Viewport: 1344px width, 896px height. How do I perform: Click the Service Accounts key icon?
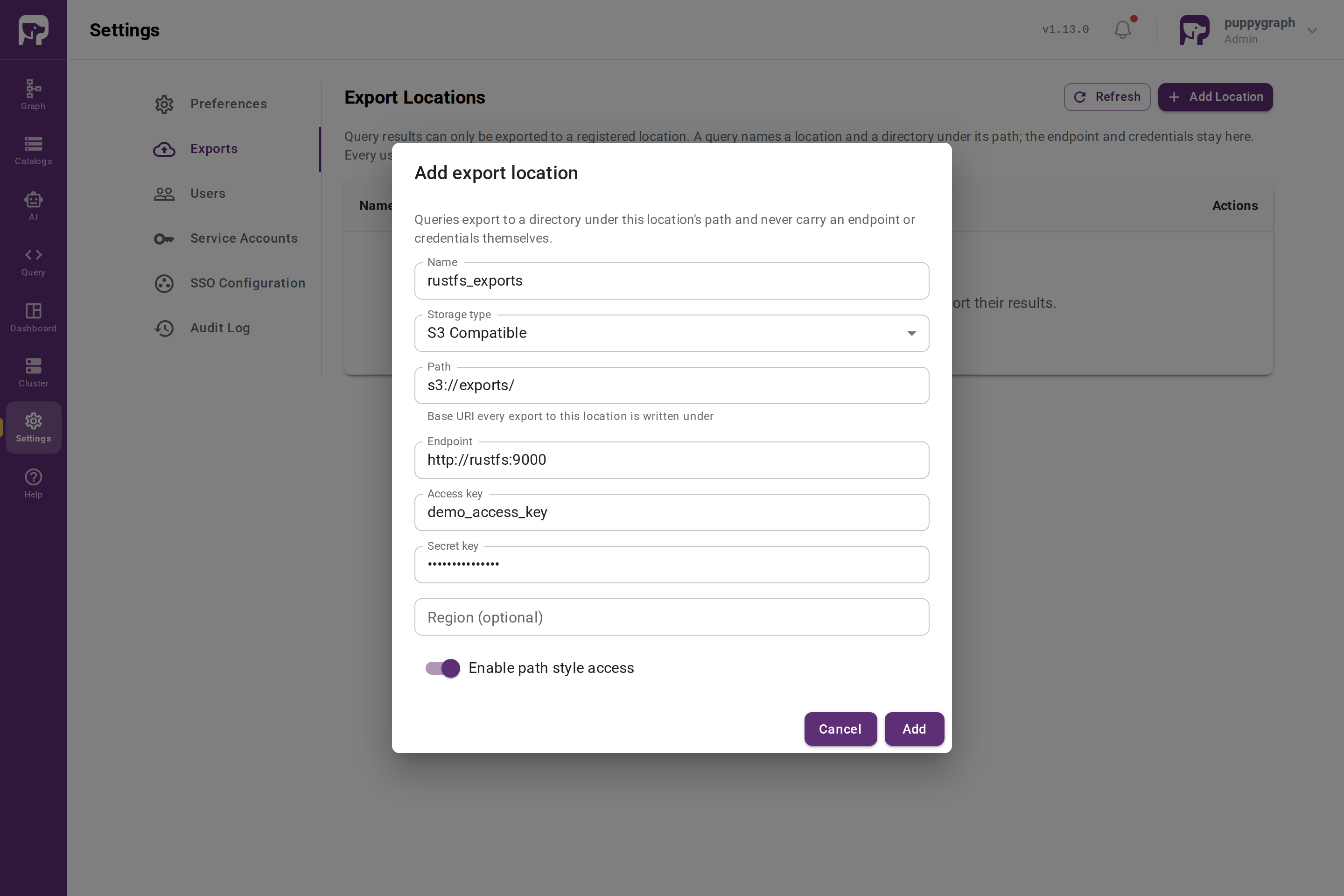coord(164,239)
